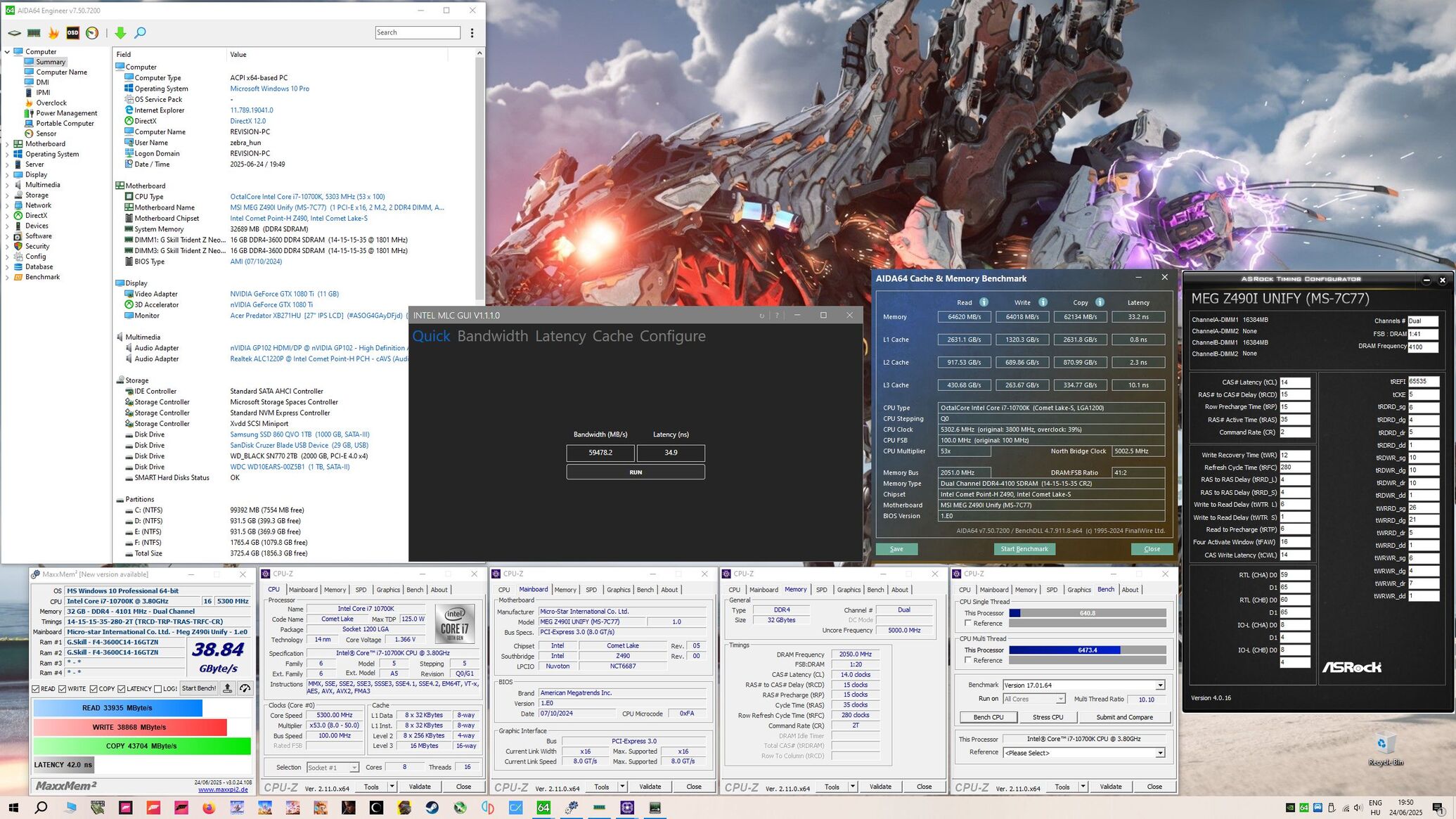Toggle WRITE checkbox in MaxxMem
1456x819 pixels.
(x=63, y=689)
